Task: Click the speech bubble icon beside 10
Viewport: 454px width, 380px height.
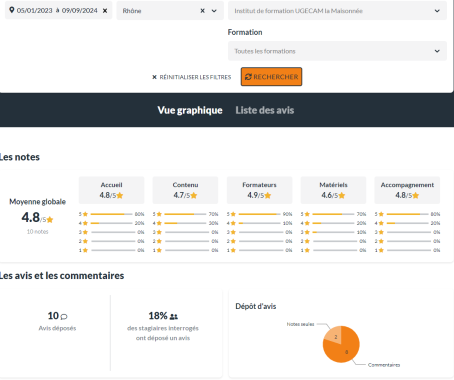Action: [64, 316]
